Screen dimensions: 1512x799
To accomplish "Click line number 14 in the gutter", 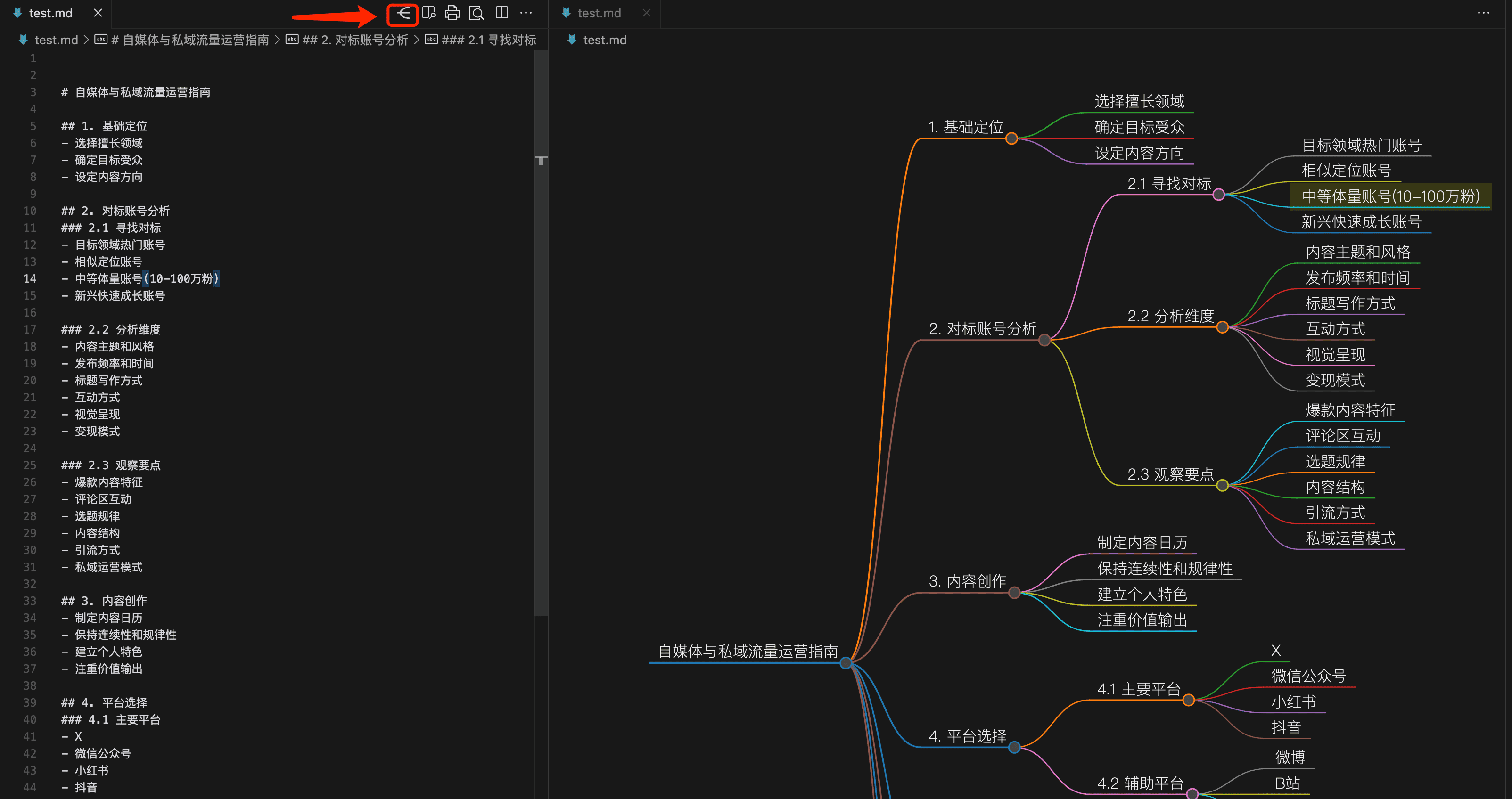I will [x=29, y=278].
